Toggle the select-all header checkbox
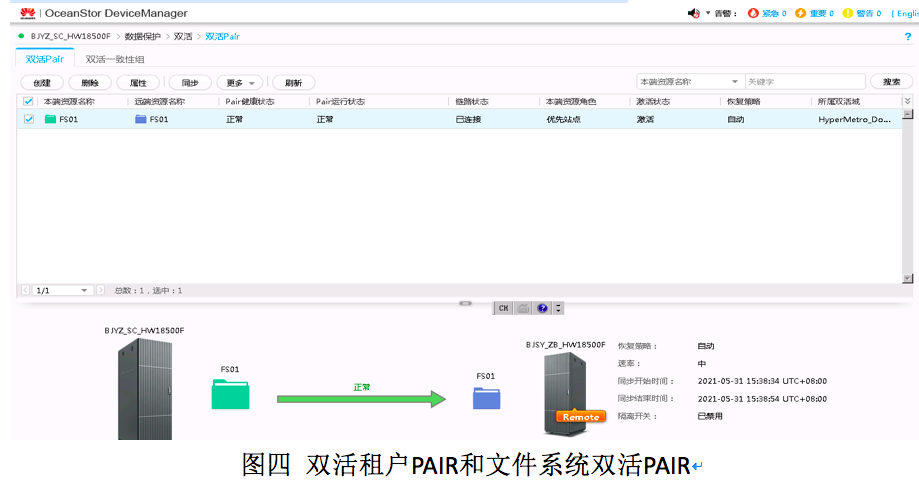Image resolution: width=919 pixels, height=481 pixels. (28, 101)
